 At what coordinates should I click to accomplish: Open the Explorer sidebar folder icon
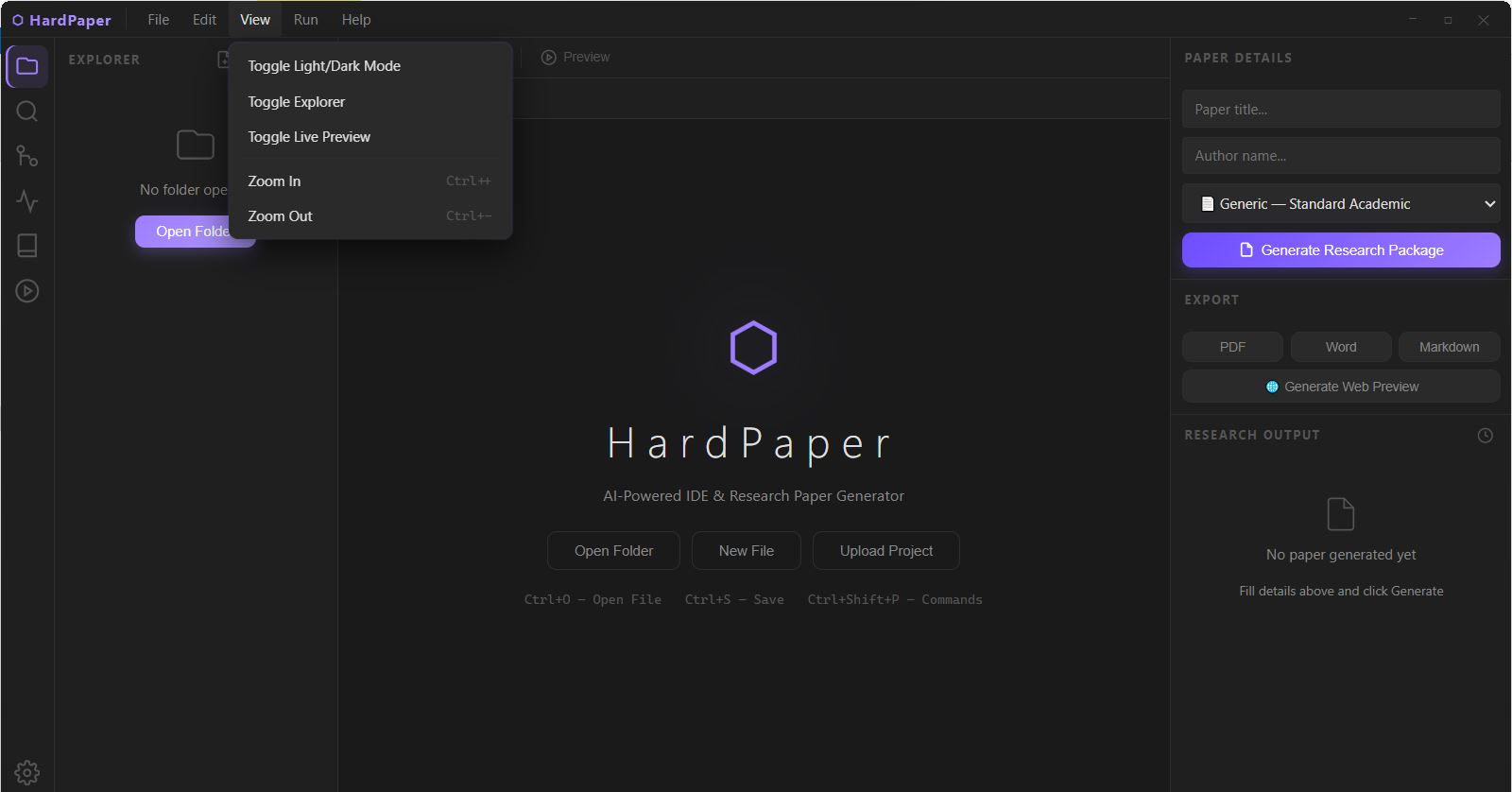pos(27,66)
